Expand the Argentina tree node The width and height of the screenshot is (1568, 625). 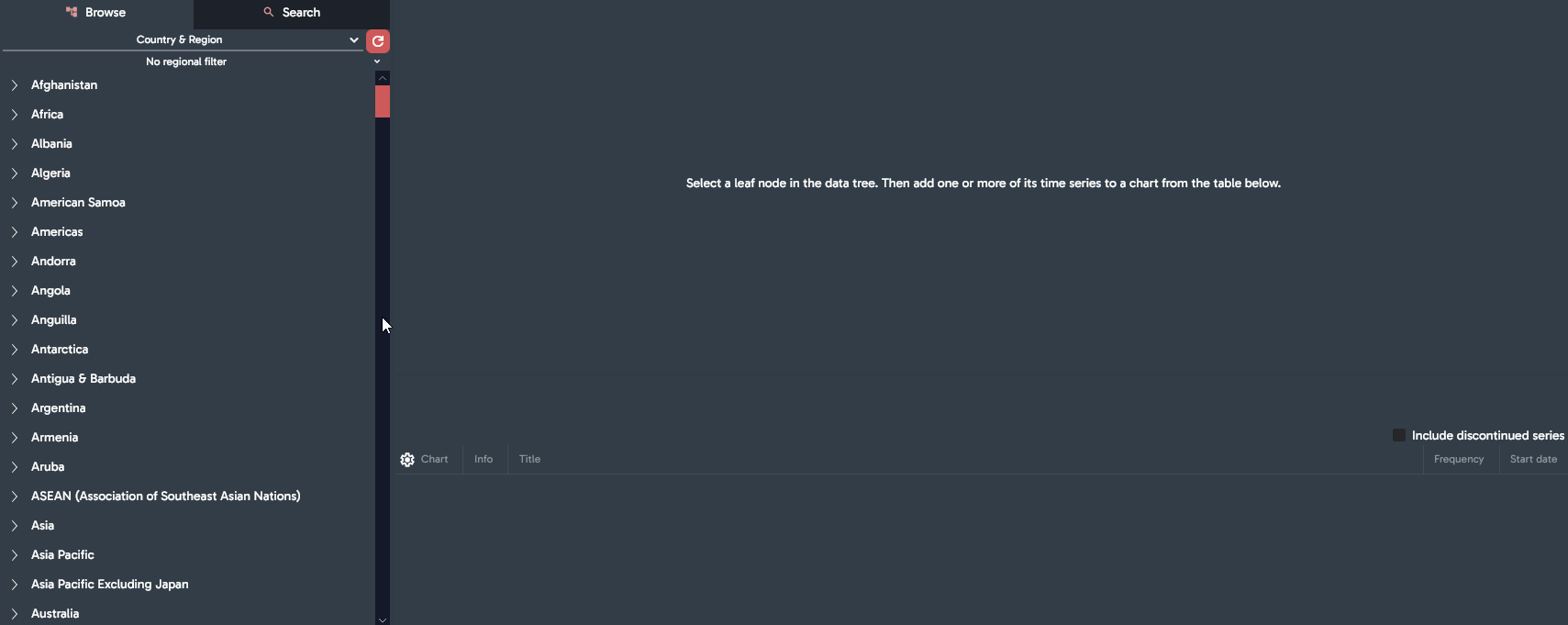click(15, 408)
